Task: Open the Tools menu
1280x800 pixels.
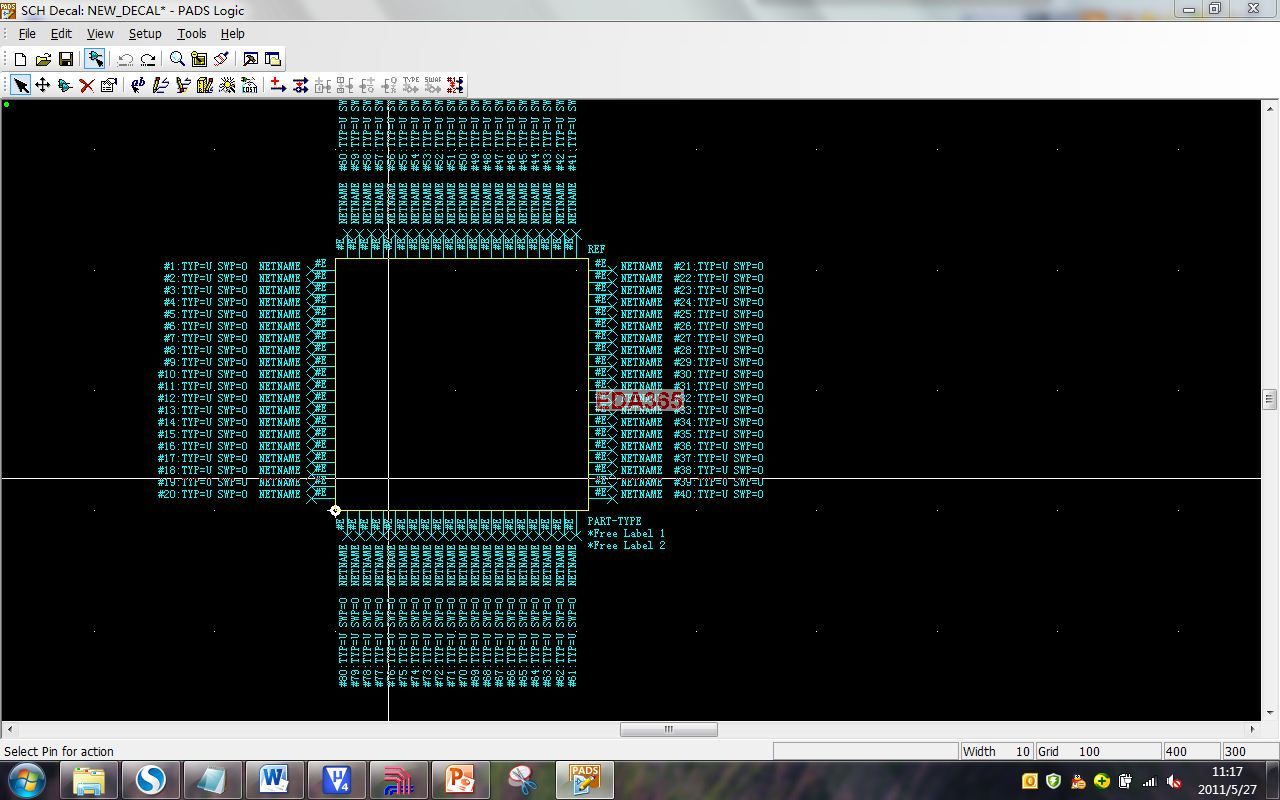Action: tap(191, 33)
